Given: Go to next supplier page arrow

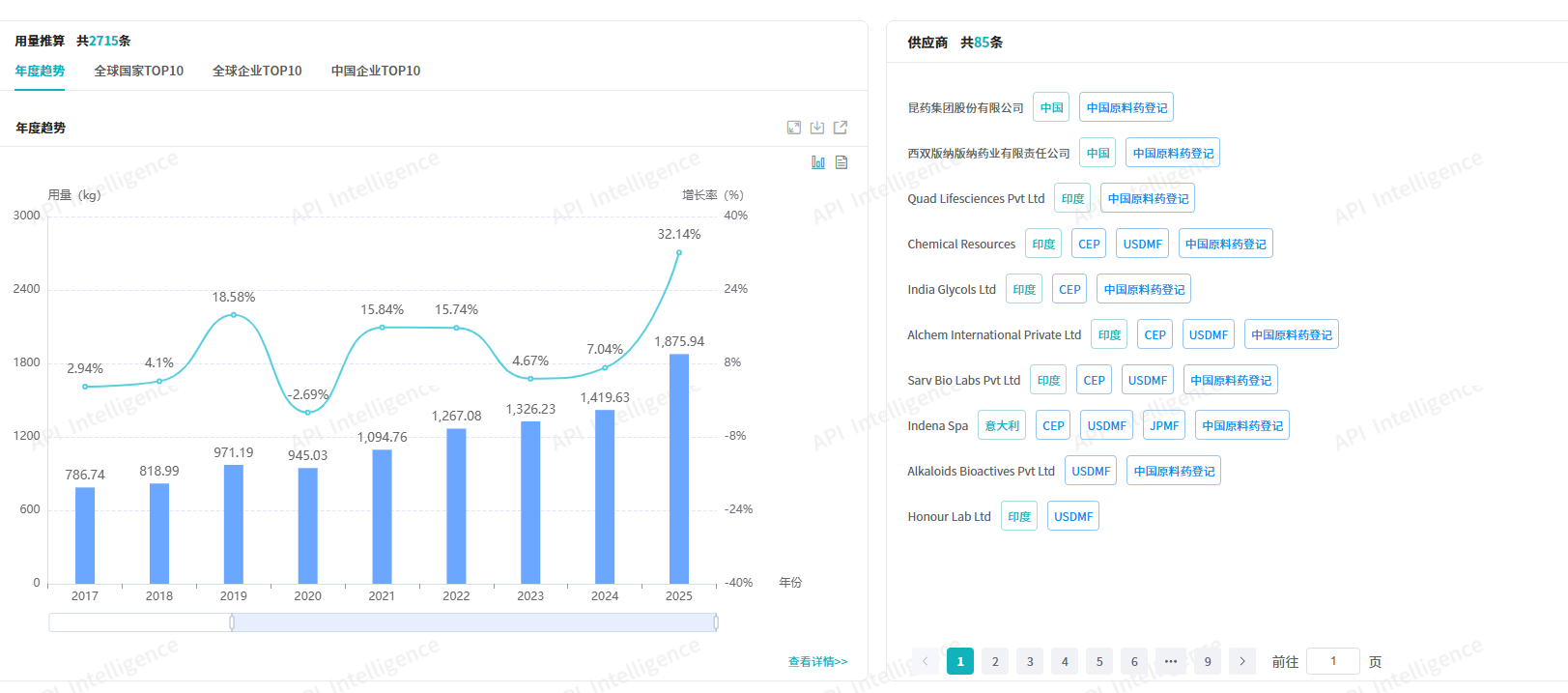Looking at the screenshot, I should pos(1242,661).
